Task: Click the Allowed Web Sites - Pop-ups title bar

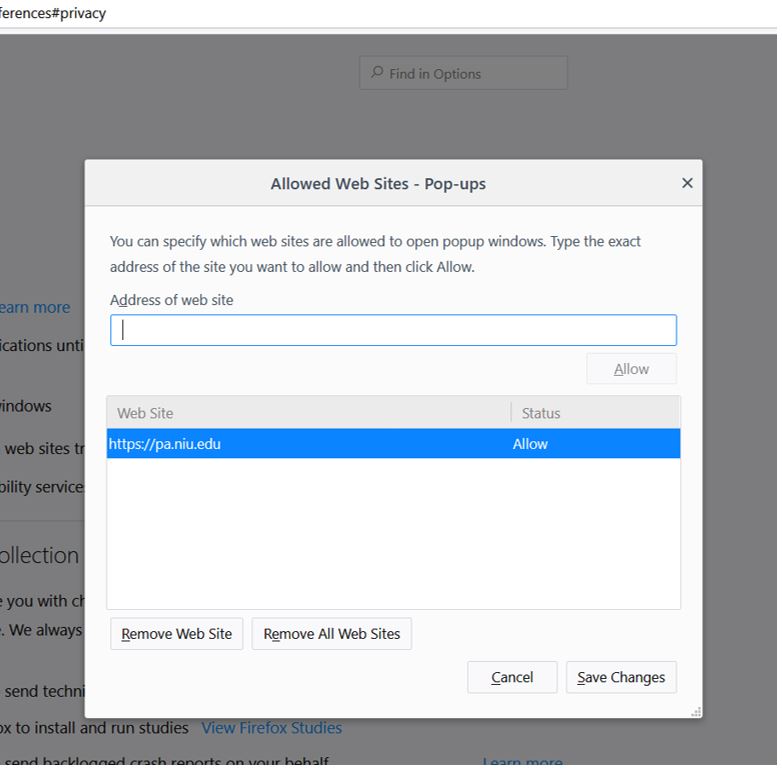Action: [378, 183]
